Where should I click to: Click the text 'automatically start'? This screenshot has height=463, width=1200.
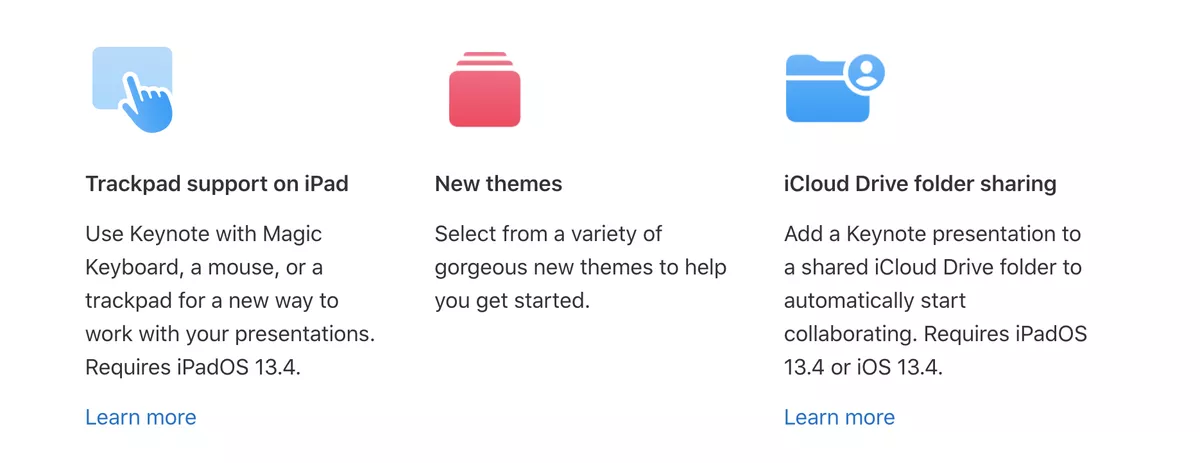[x=875, y=301]
